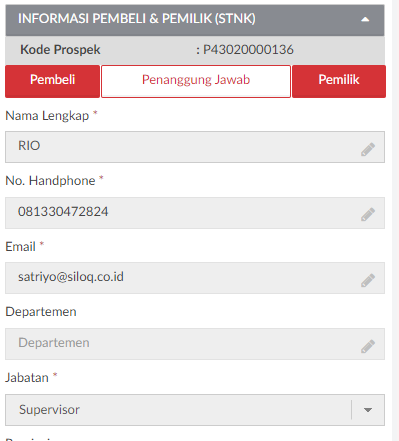Click the empty Departemen input field
The width and height of the screenshot is (399, 441).
point(195,344)
